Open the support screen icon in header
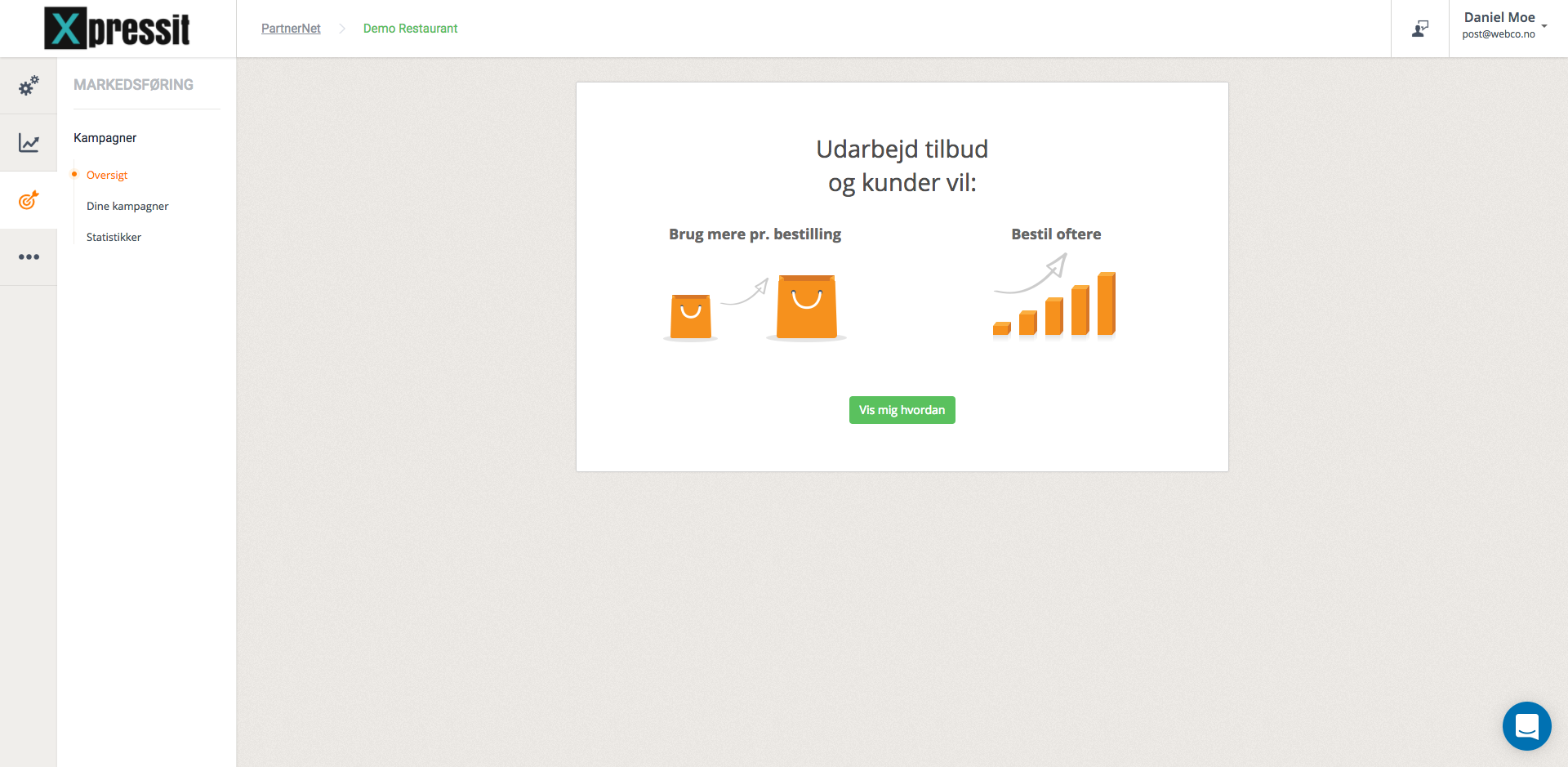The width and height of the screenshot is (1568, 767). coord(1420,29)
